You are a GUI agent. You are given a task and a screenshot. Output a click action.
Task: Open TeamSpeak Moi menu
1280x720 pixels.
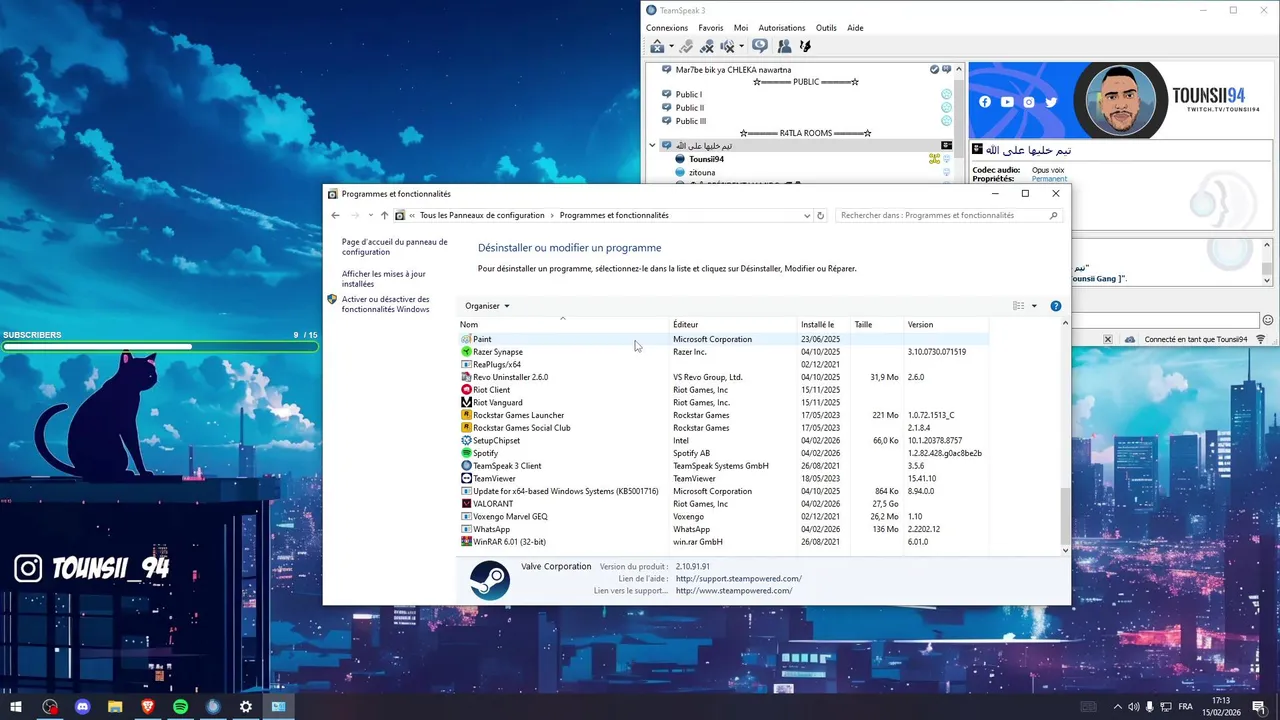coord(741,28)
